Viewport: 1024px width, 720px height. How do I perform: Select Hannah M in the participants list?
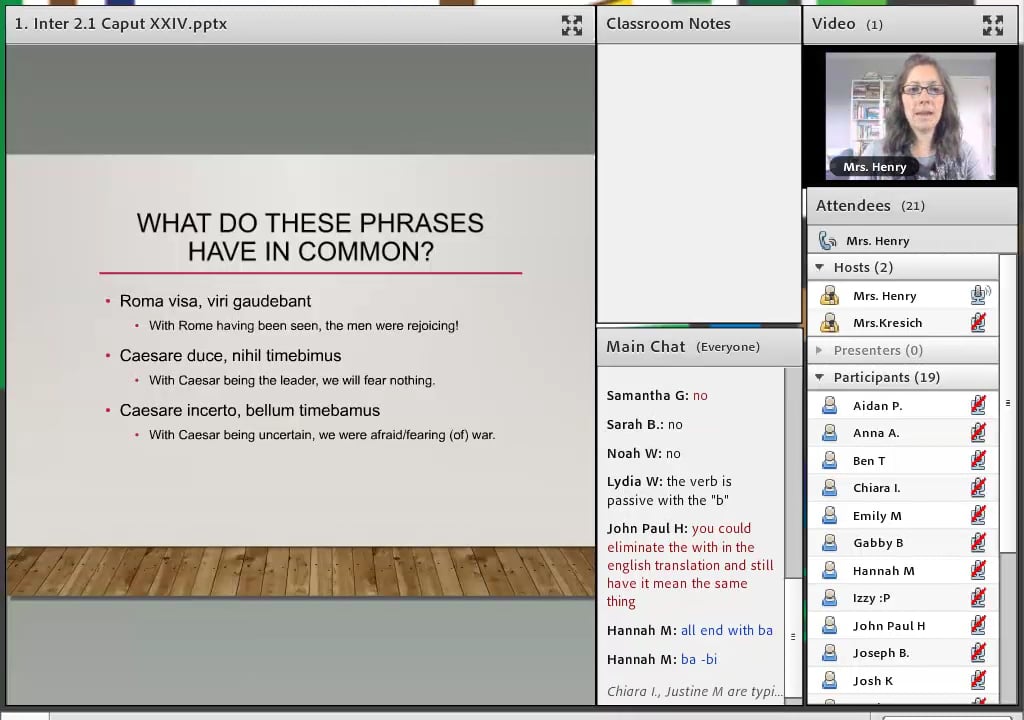pos(903,570)
